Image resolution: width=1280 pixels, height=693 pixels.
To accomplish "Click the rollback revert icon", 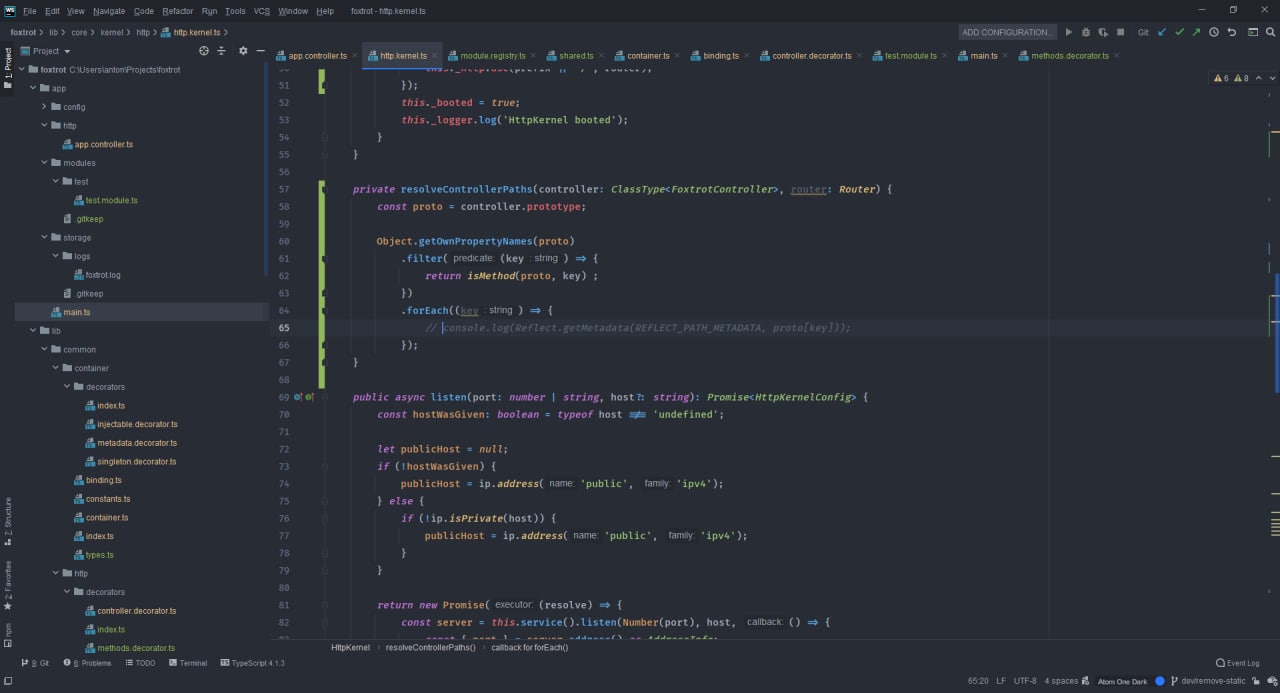I will coord(1231,32).
